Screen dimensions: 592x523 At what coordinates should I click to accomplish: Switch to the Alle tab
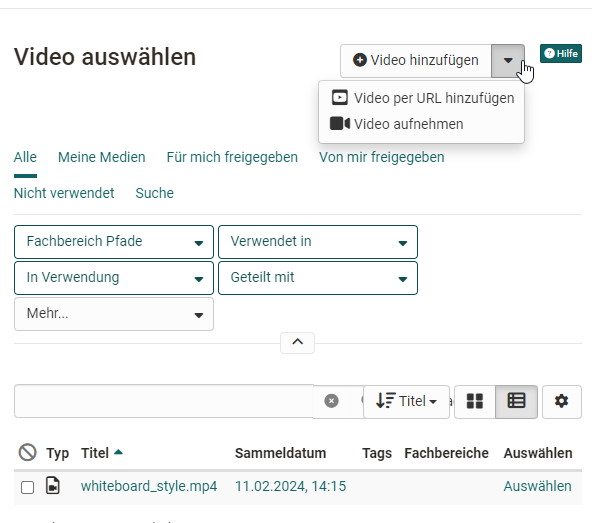tap(25, 157)
